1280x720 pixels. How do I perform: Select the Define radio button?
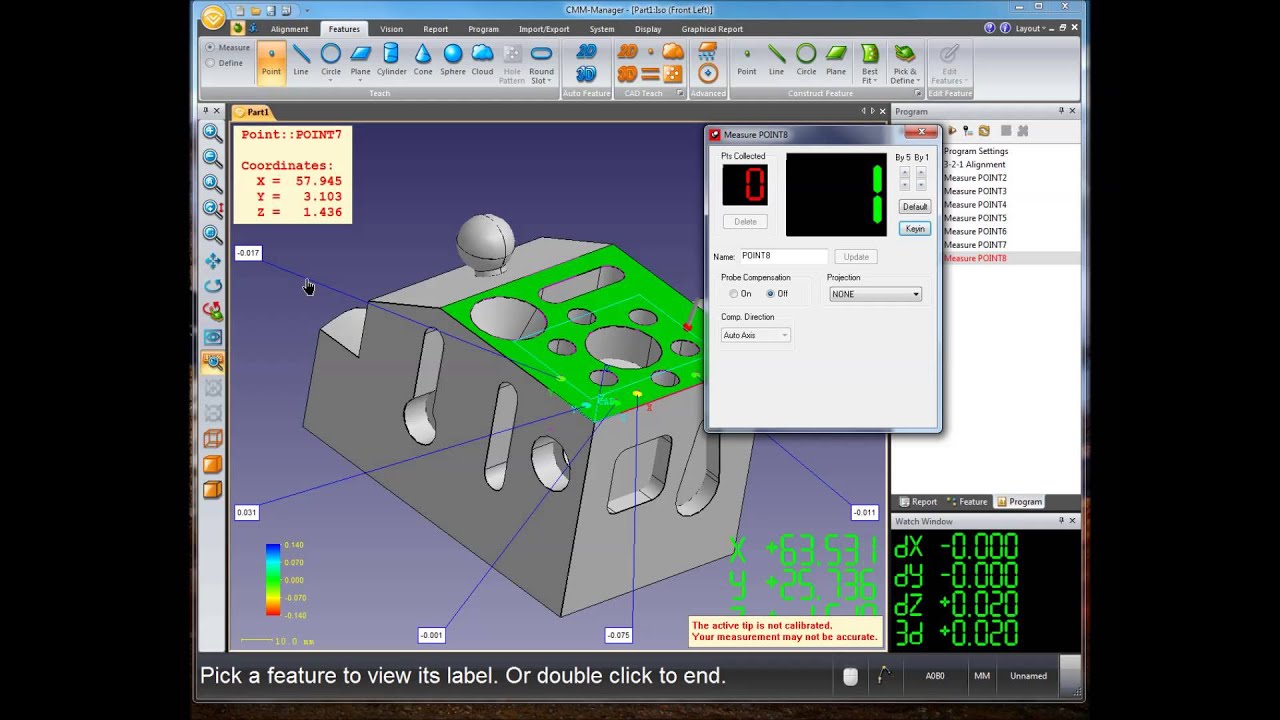pos(210,63)
